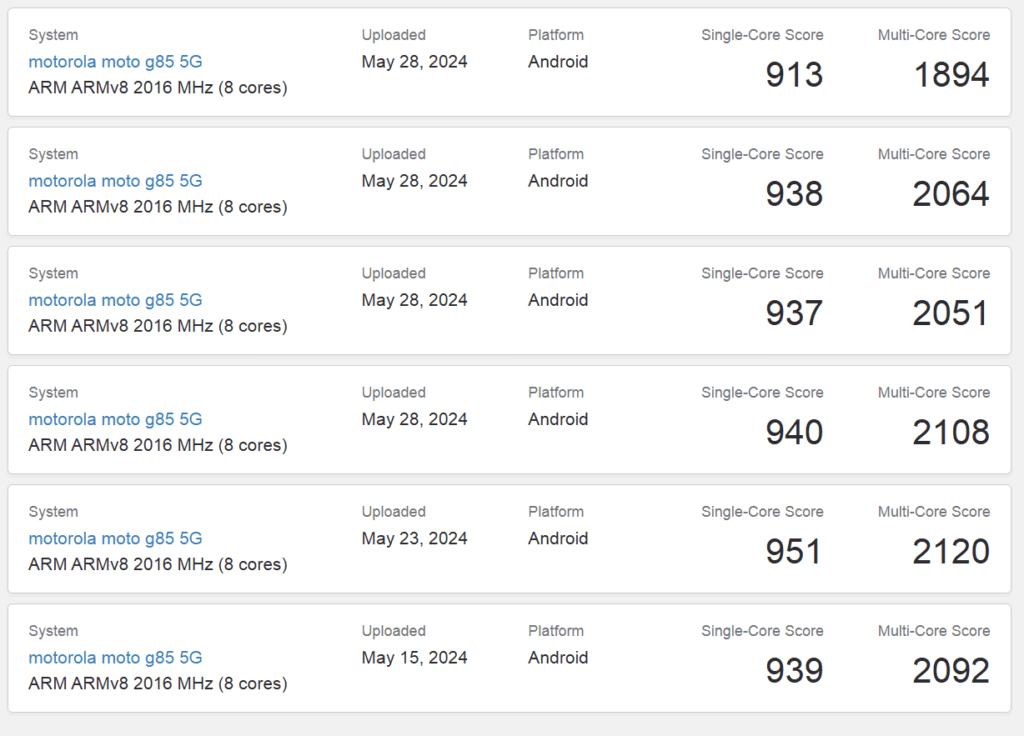Click the single-core score 939
Screen dimensions: 1024x736
click(794, 671)
